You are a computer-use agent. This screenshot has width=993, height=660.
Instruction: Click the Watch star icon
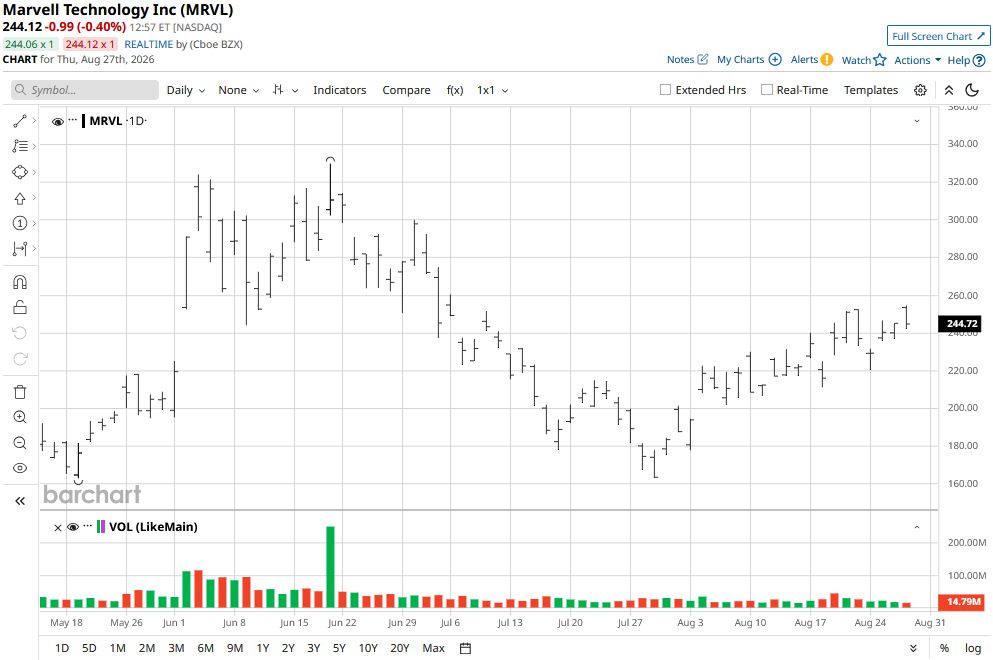880,60
